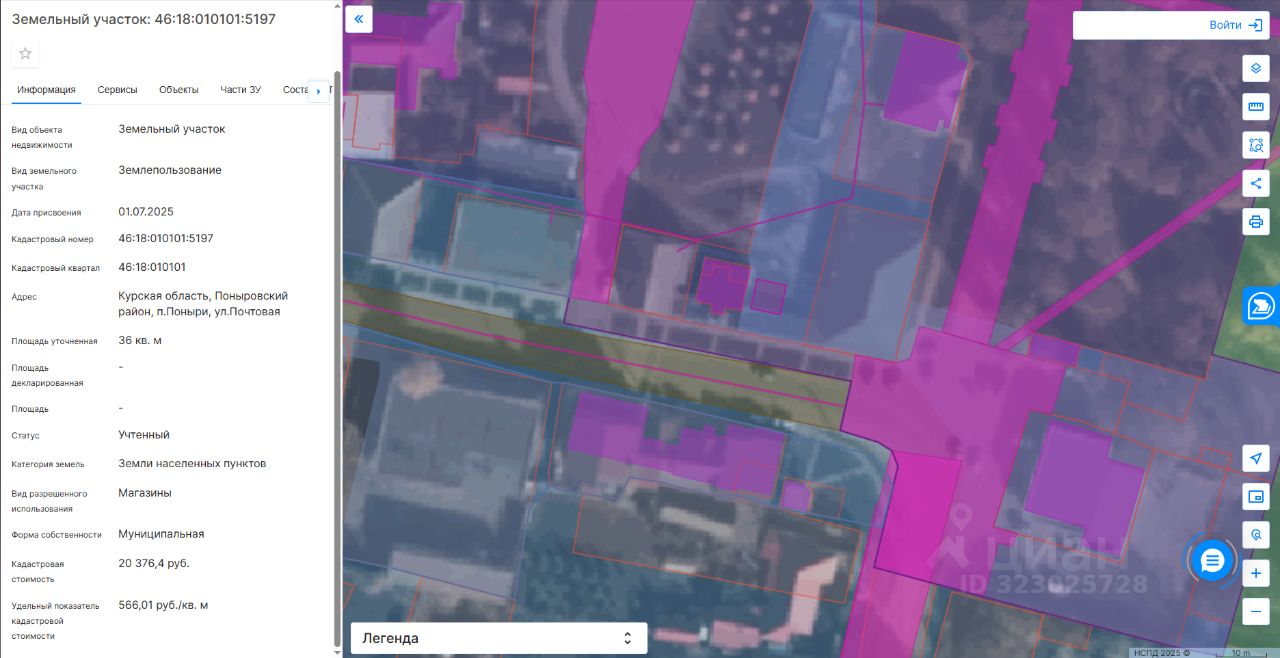Screen dimensions: 1280x658
Task: Click the map location search icon
Action: pyautogui.click(x=1256, y=535)
